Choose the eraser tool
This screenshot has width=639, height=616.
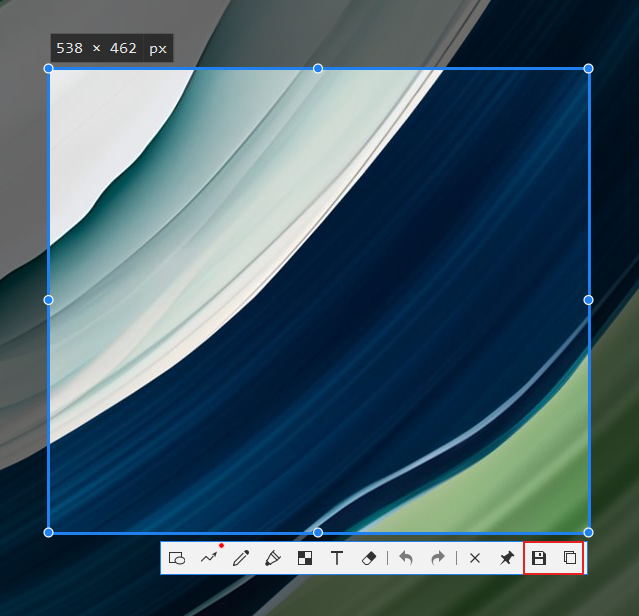(x=369, y=558)
